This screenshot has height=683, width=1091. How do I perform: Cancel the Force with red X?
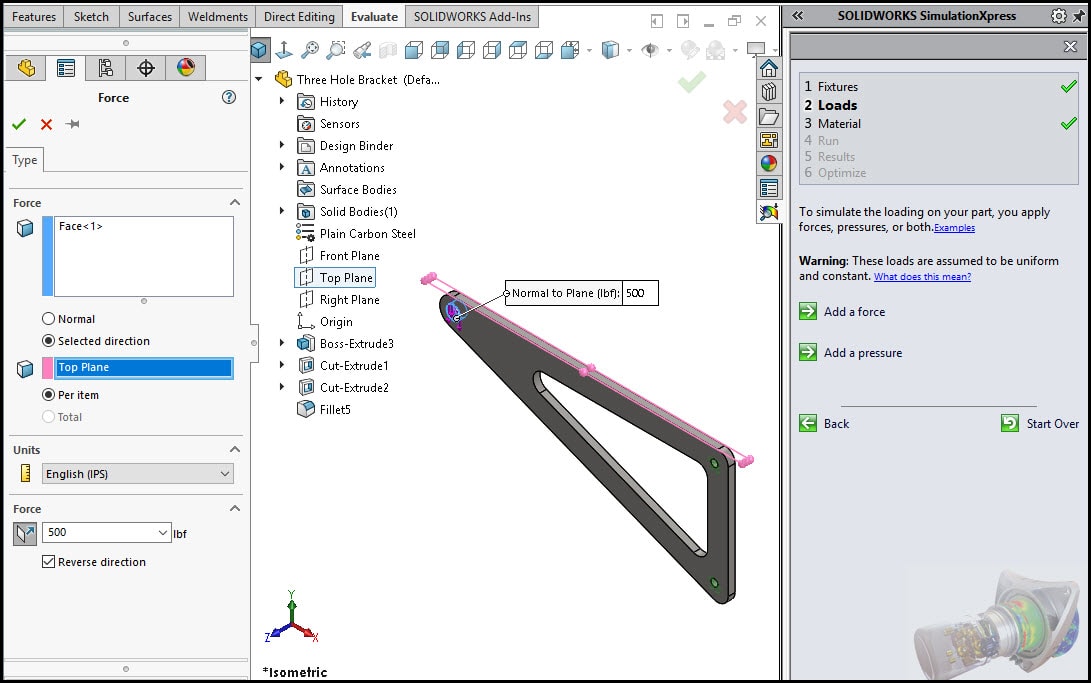tap(47, 124)
